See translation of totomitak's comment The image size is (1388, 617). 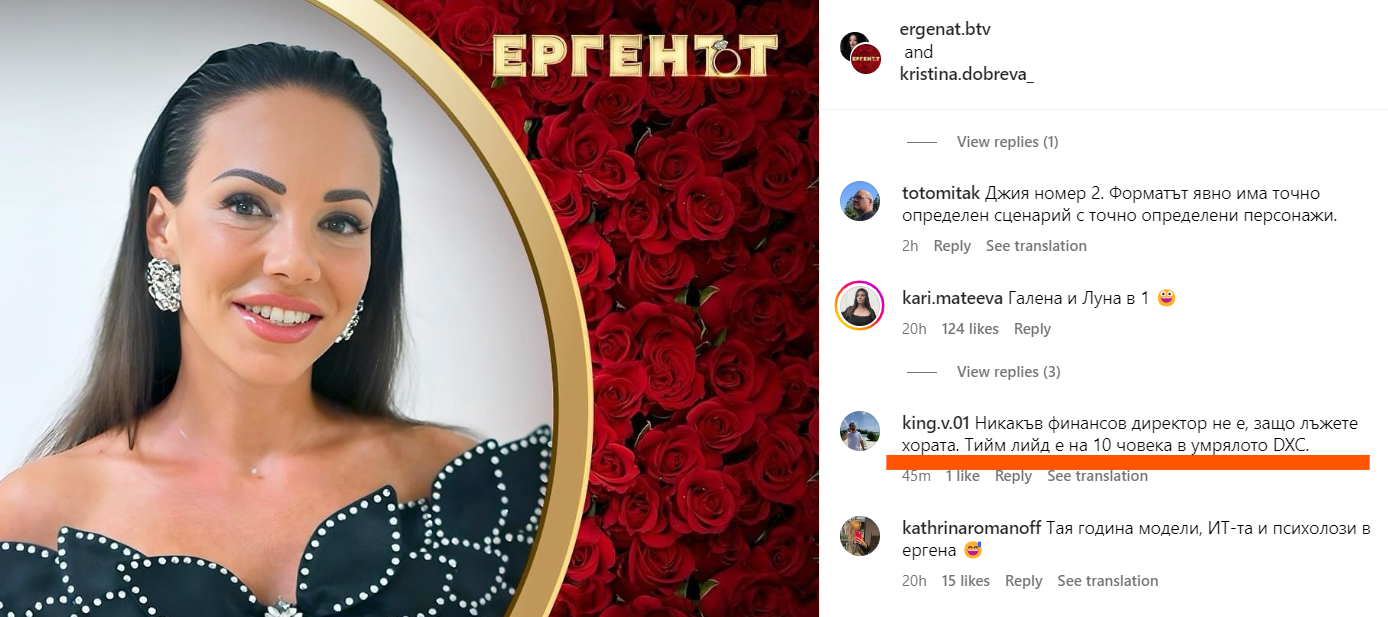pos(1036,246)
